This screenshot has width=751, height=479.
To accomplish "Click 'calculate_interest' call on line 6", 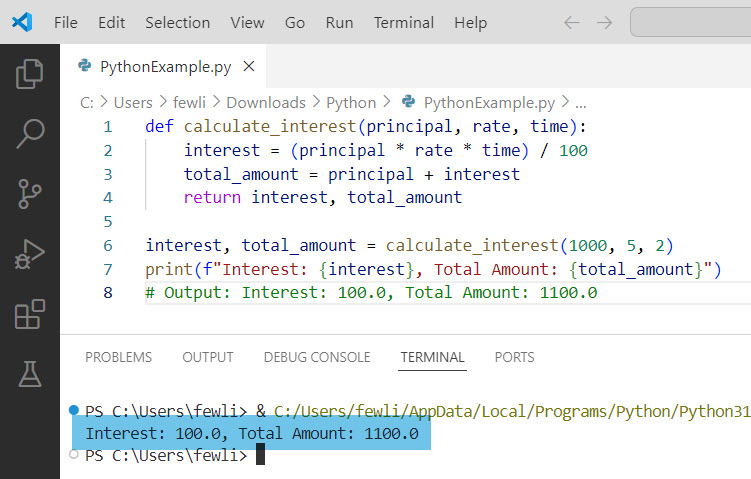I will (472, 245).
